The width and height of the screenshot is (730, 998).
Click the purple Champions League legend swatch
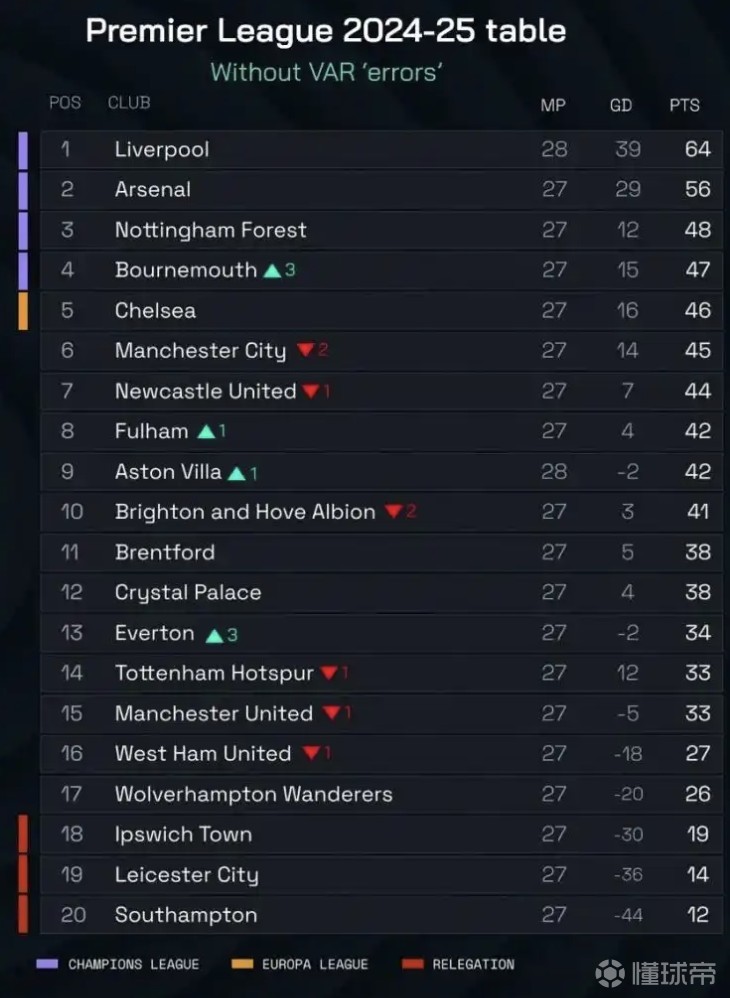point(47,964)
